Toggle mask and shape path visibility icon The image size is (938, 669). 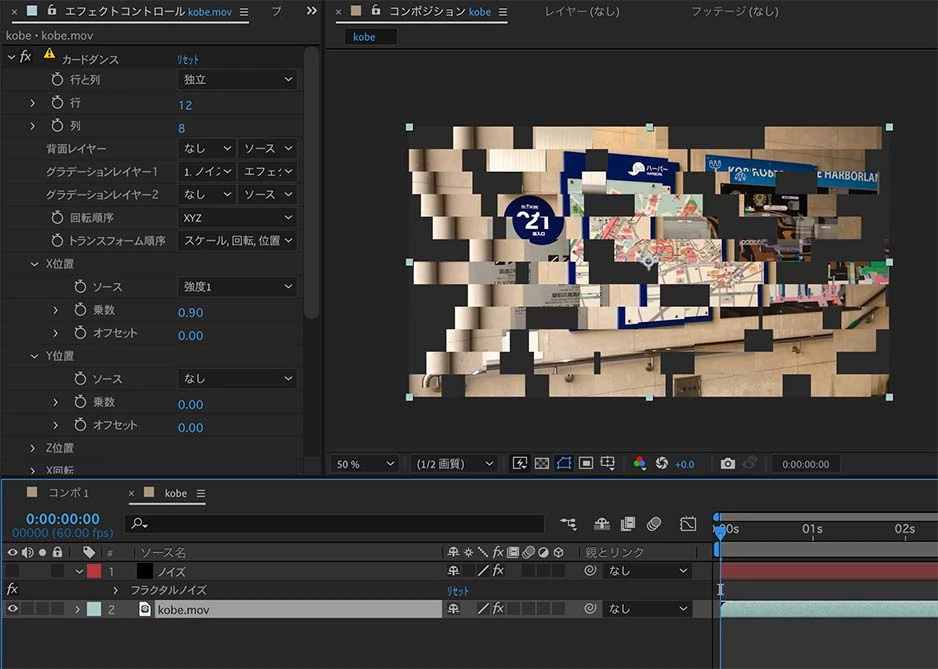coord(563,464)
